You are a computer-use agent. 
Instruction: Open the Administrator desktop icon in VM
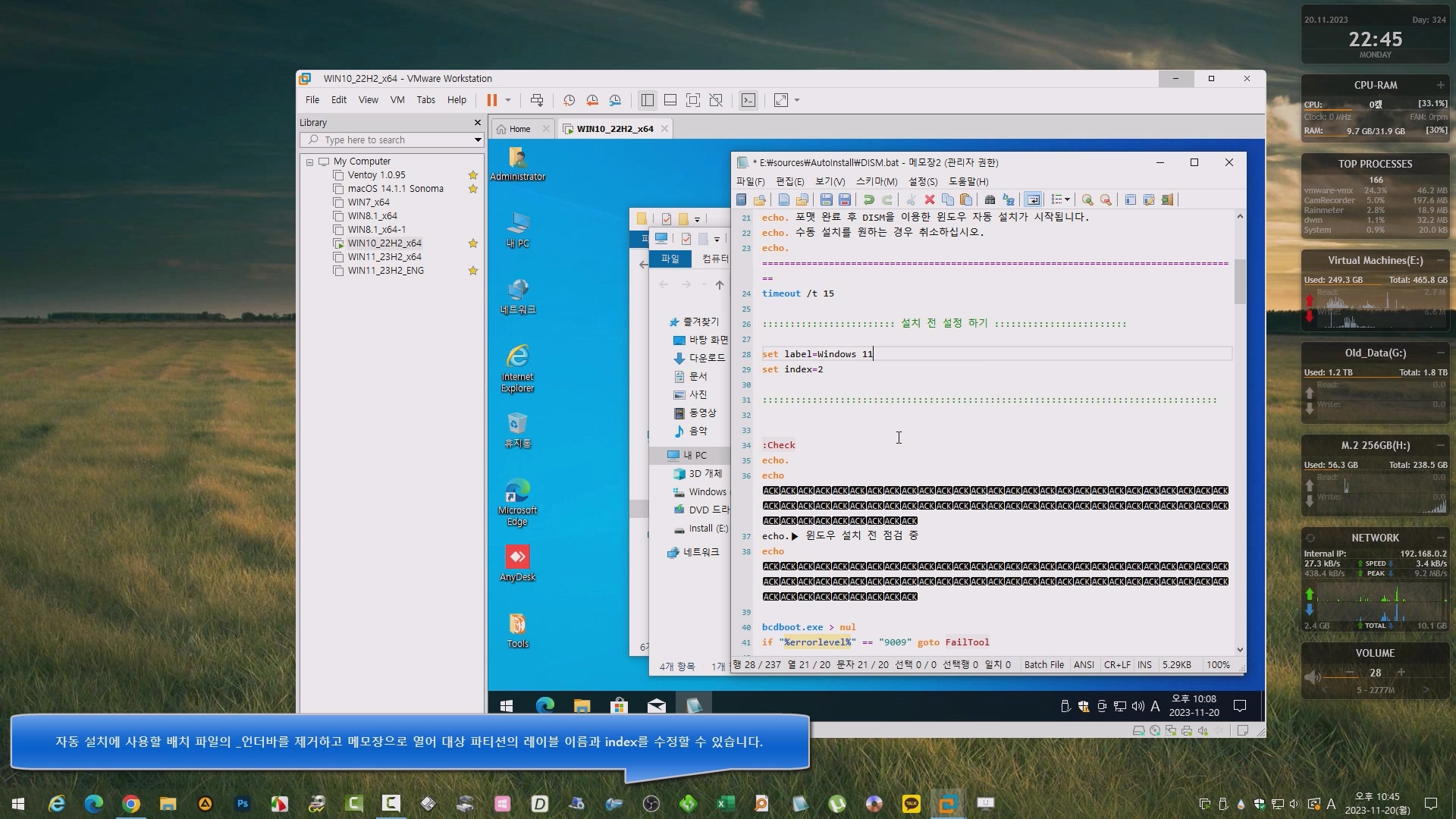[x=518, y=164]
